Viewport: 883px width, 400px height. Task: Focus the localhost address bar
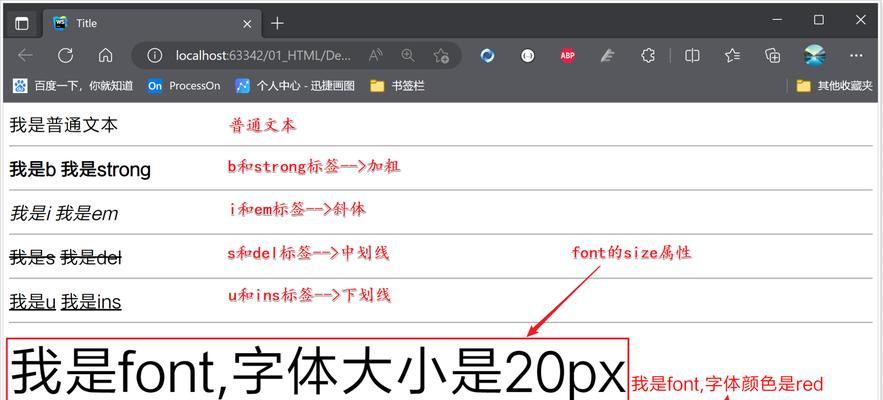point(264,55)
